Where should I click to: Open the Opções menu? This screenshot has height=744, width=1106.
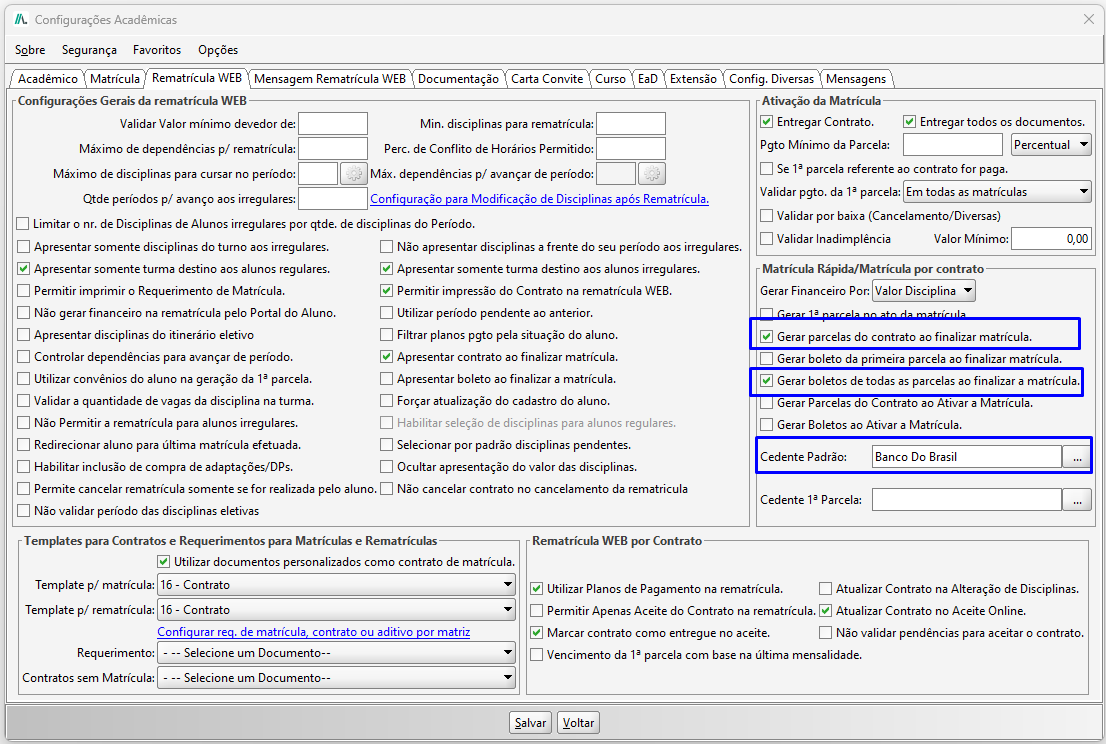[218, 50]
